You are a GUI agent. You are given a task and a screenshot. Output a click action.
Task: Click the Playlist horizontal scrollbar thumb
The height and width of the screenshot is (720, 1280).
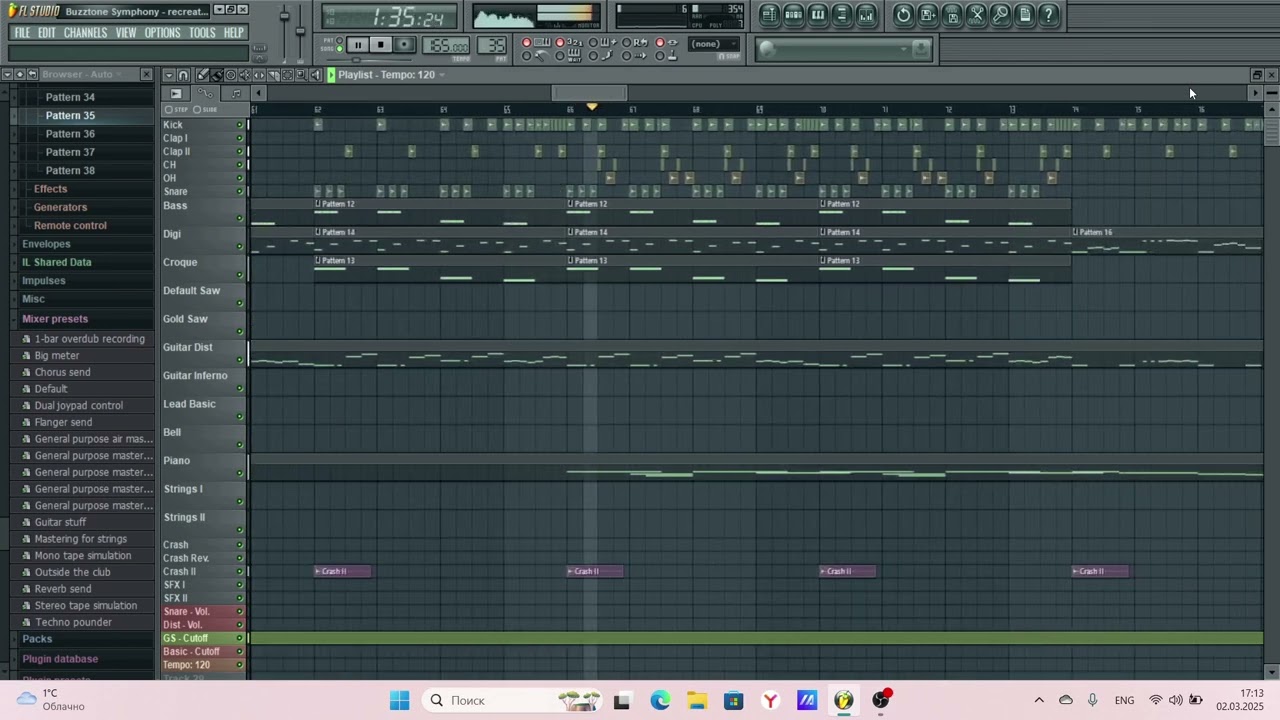[590, 93]
